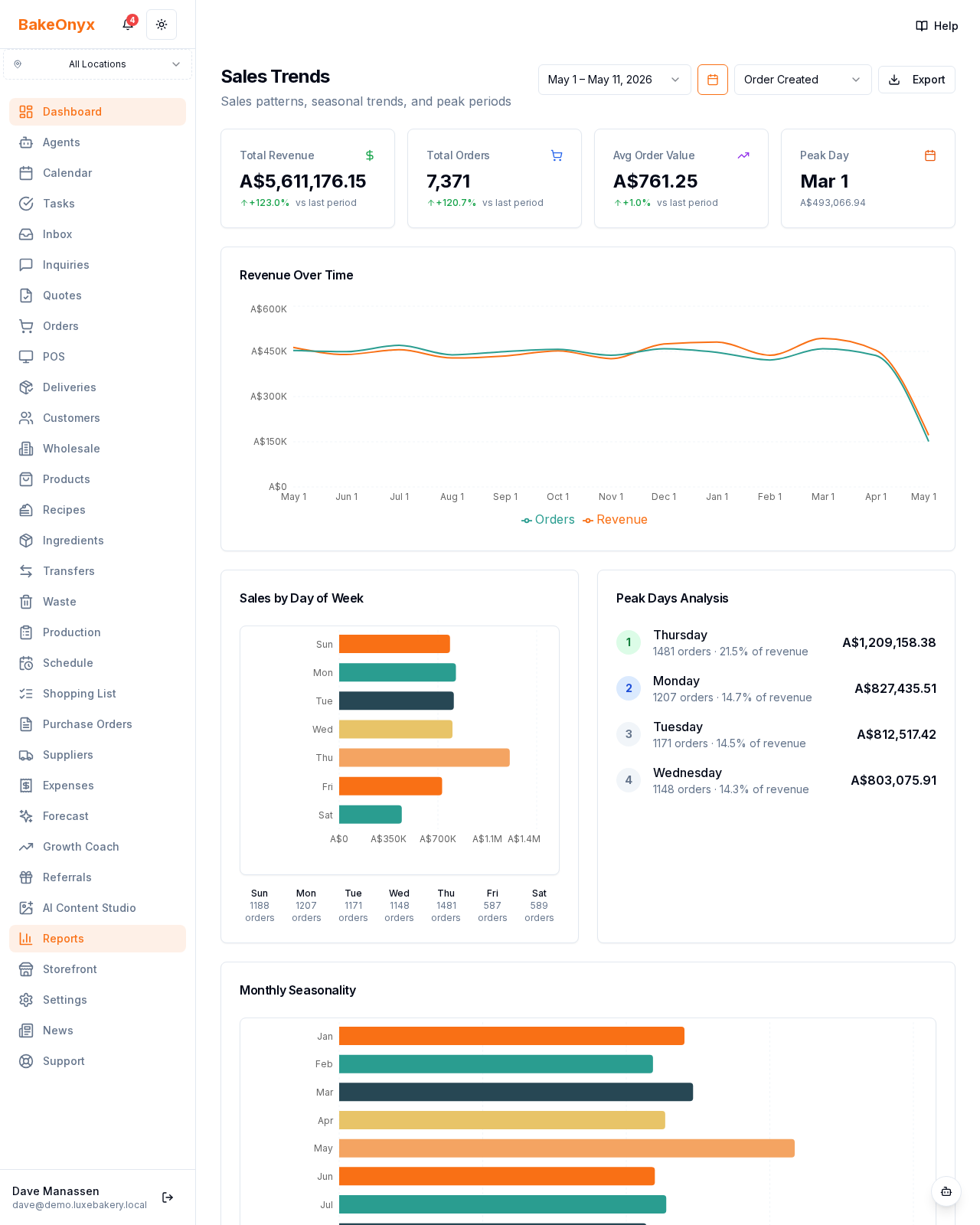This screenshot has height=1225, width=980.
Task: Go to Purchase Orders
Action: click(97, 724)
